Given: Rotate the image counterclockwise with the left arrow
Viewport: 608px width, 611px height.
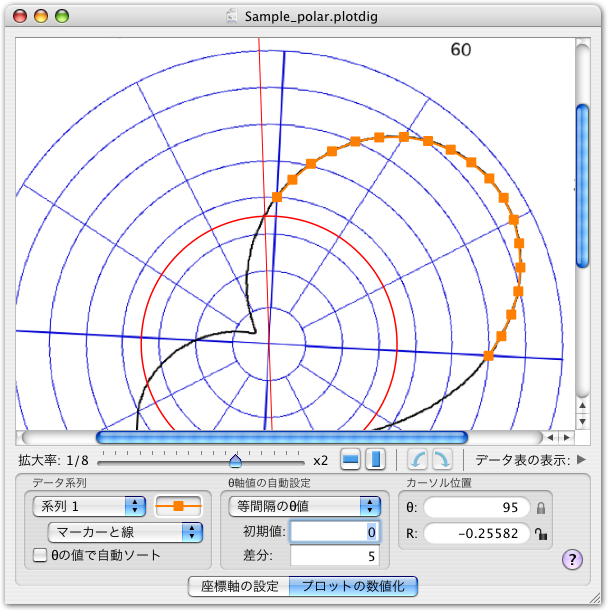Looking at the screenshot, I should pyautogui.click(x=417, y=460).
